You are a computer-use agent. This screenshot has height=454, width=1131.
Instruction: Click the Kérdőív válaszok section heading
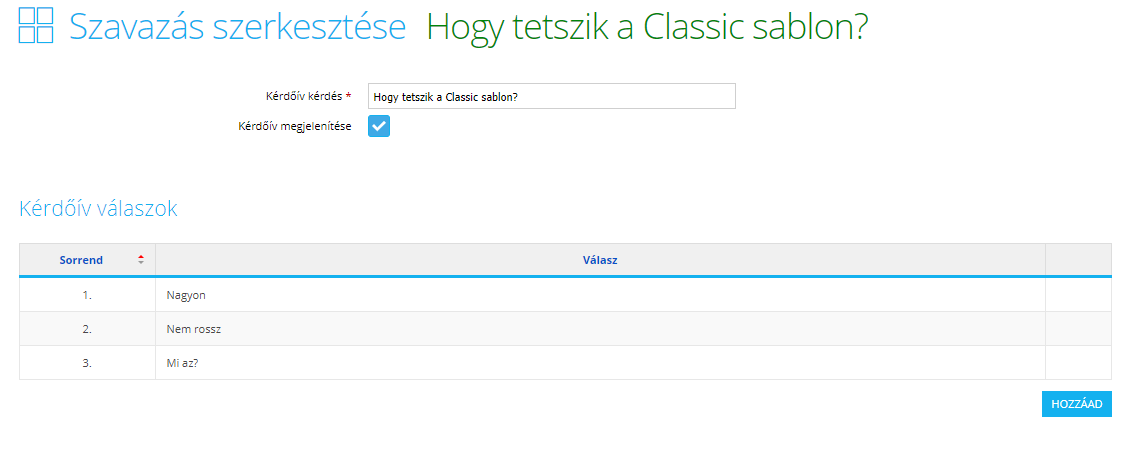[x=98, y=209]
